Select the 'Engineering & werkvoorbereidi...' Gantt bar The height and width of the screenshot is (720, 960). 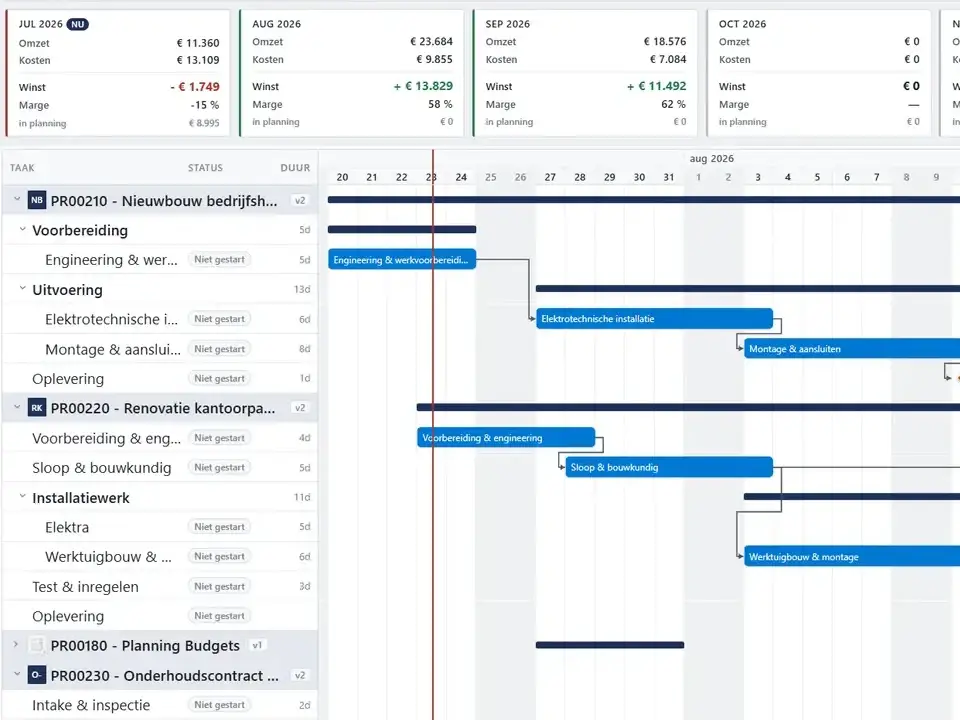[x=402, y=260]
